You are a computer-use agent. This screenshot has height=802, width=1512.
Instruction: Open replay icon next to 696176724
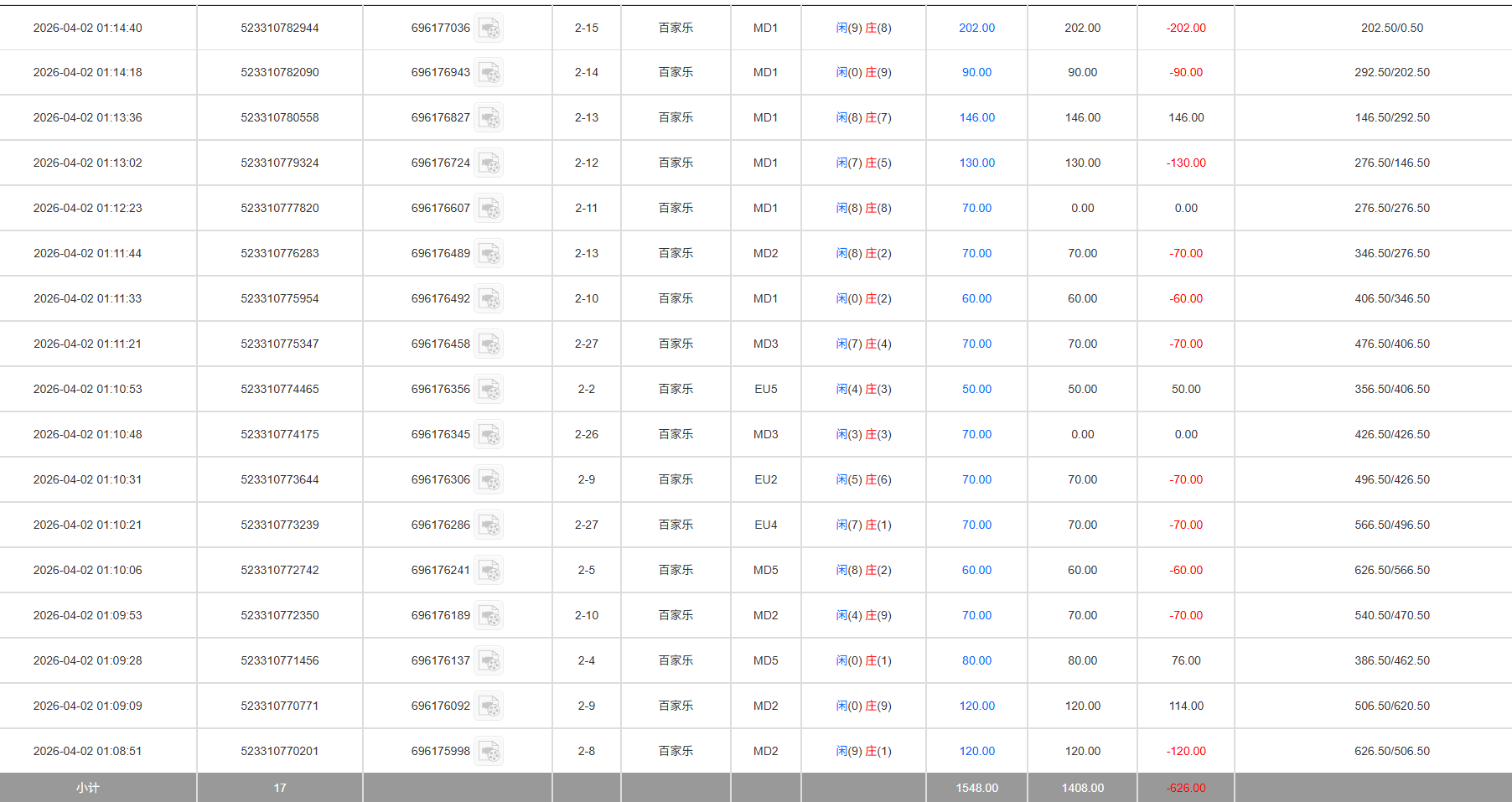point(489,163)
